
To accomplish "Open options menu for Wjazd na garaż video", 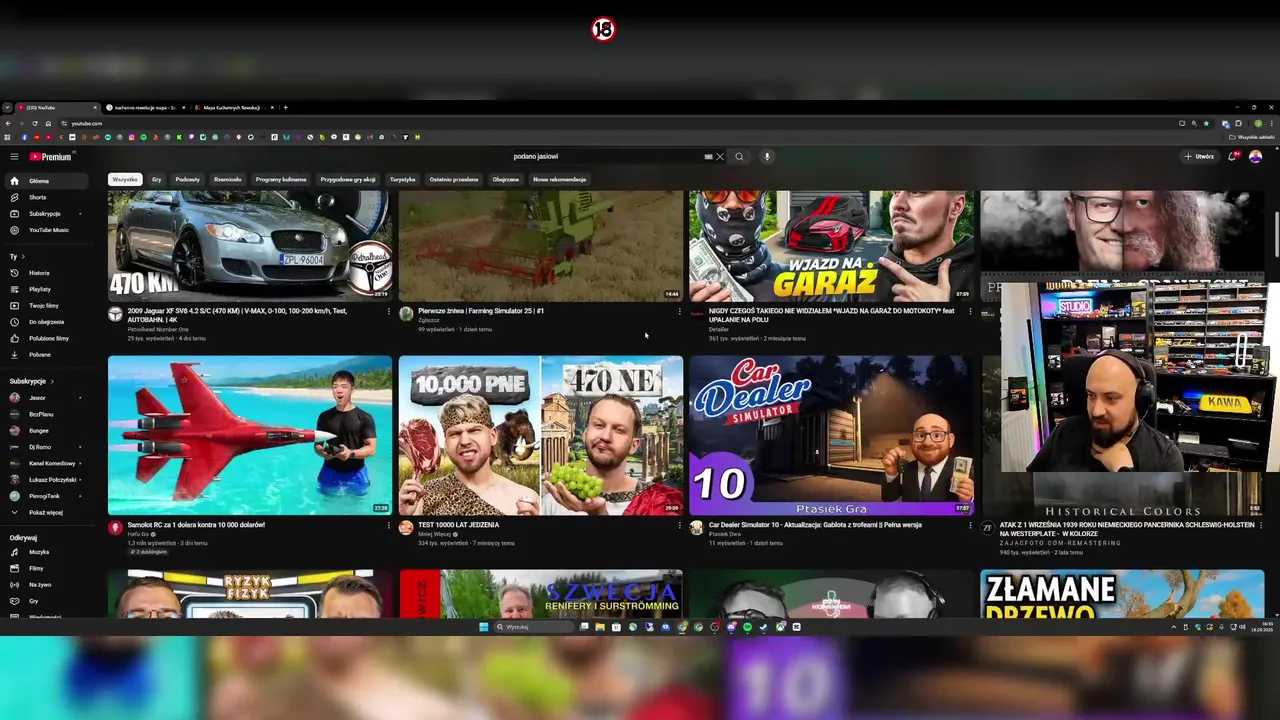I will tap(969, 312).
